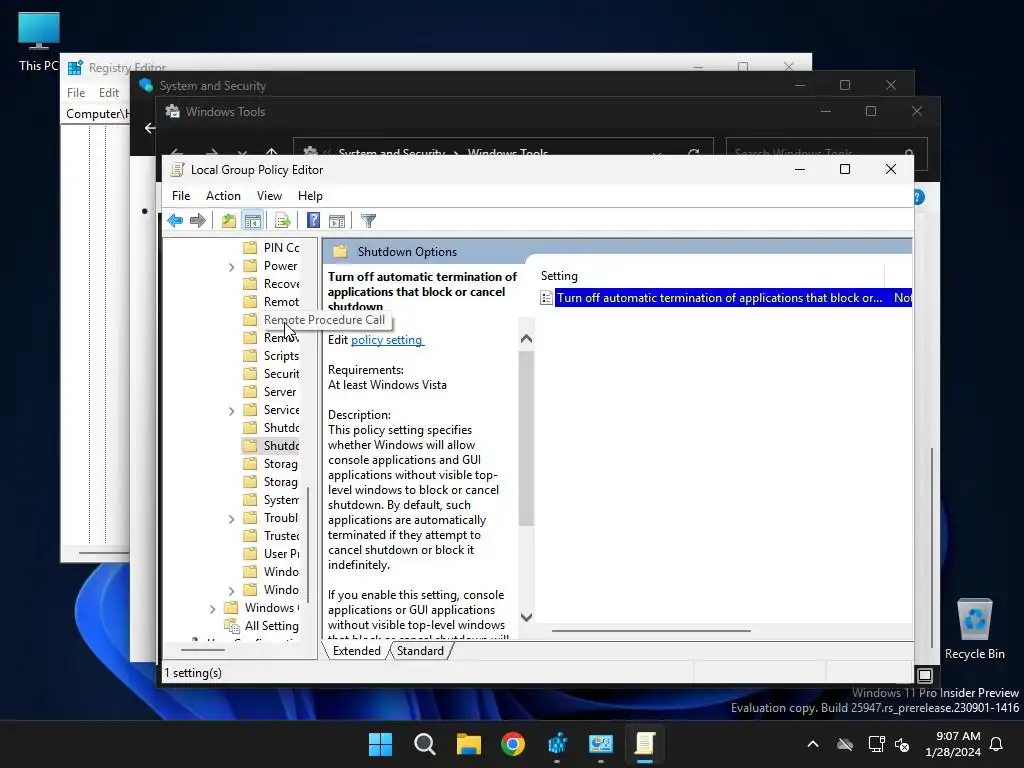The width and height of the screenshot is (1024, 768).
Task: Select the All Settings tree node
Action: tap(262, 626)
